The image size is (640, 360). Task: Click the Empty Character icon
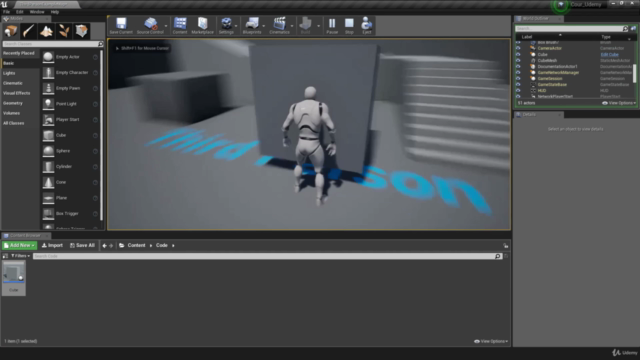(x=48, y=73)
